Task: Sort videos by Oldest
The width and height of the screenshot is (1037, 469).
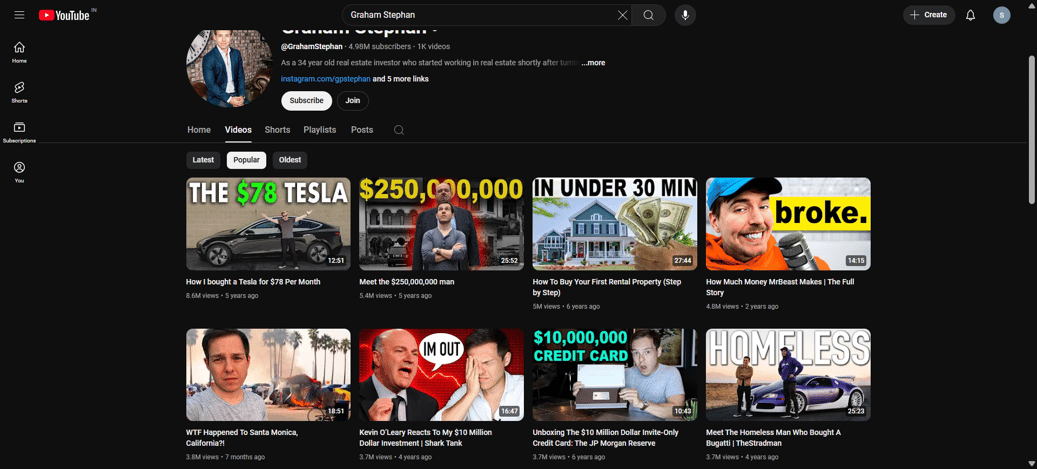Action: click(x=290, y=160)
